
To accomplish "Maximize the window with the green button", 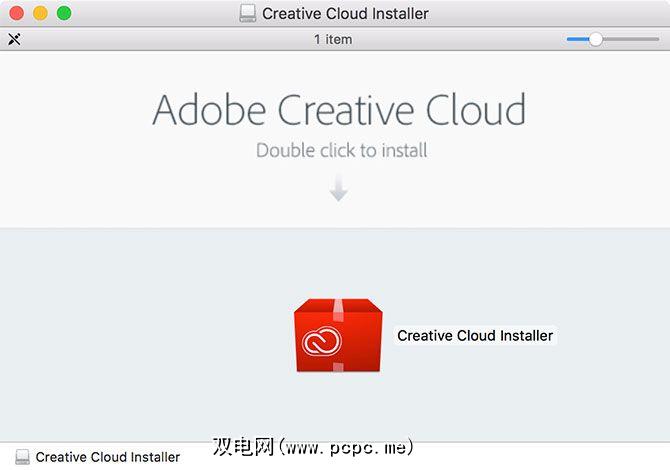I will pos(64,13).
